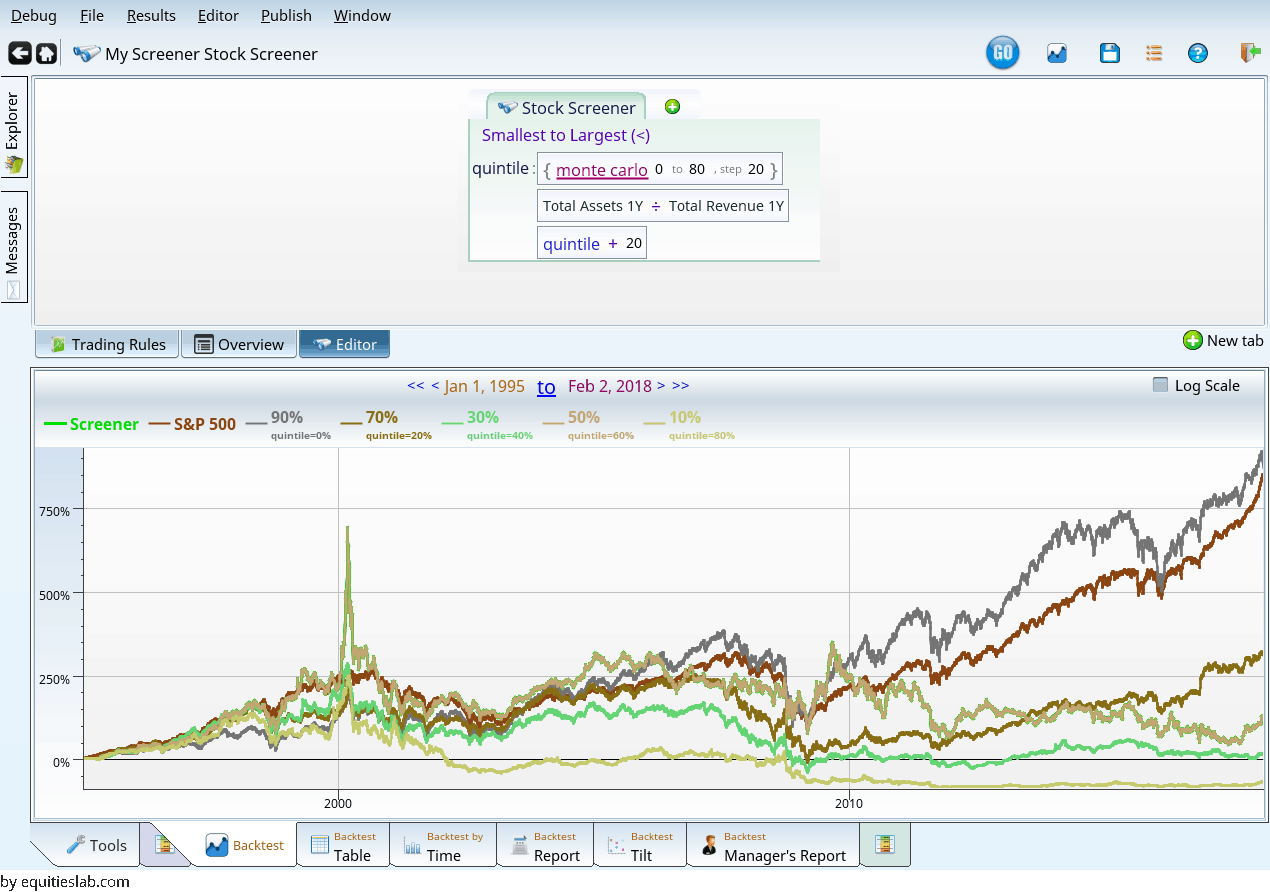Click the rightmost spreadsheet icon in bottom tabs

pyautogui.click(x=885, y=845)
